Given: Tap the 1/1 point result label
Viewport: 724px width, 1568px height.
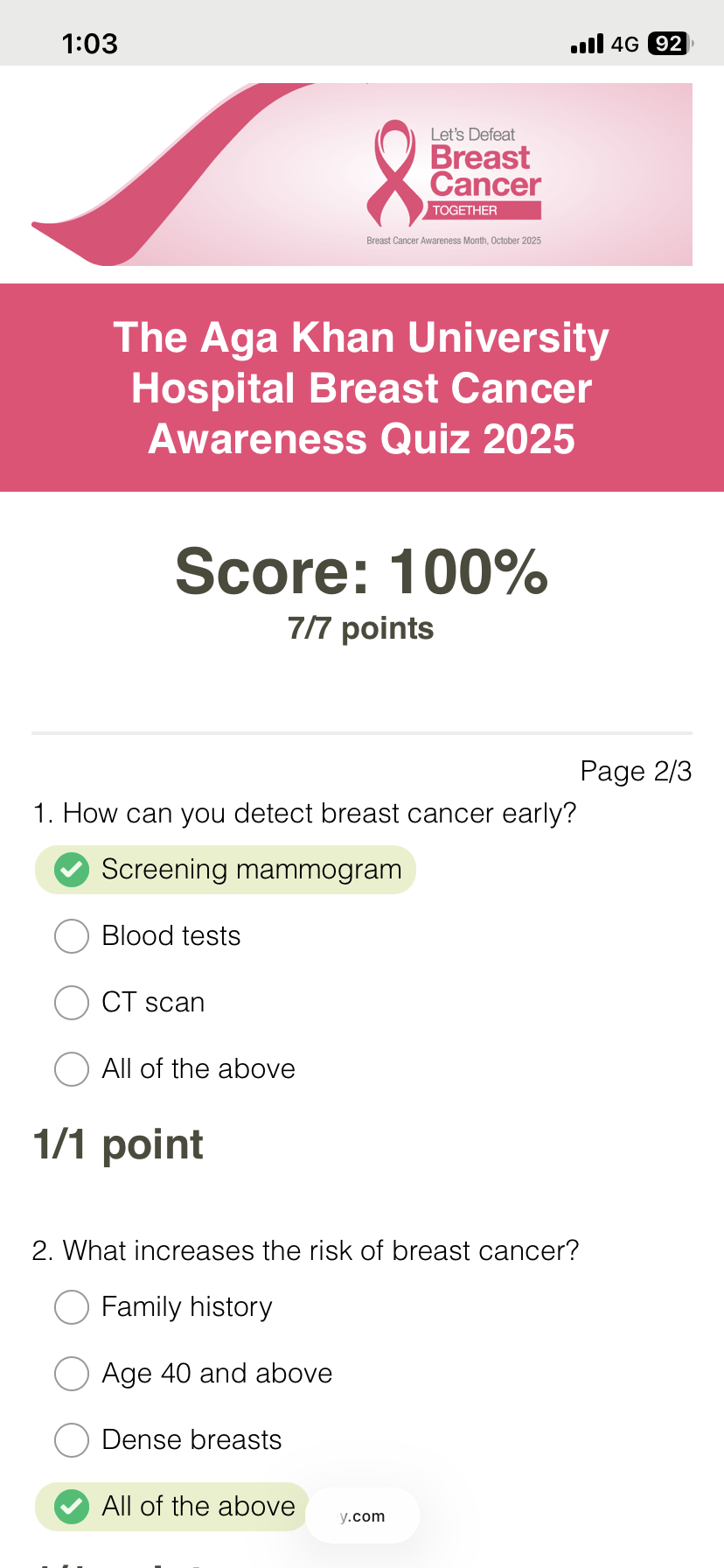Looking at the screenshot, I should coord(118,1144).
